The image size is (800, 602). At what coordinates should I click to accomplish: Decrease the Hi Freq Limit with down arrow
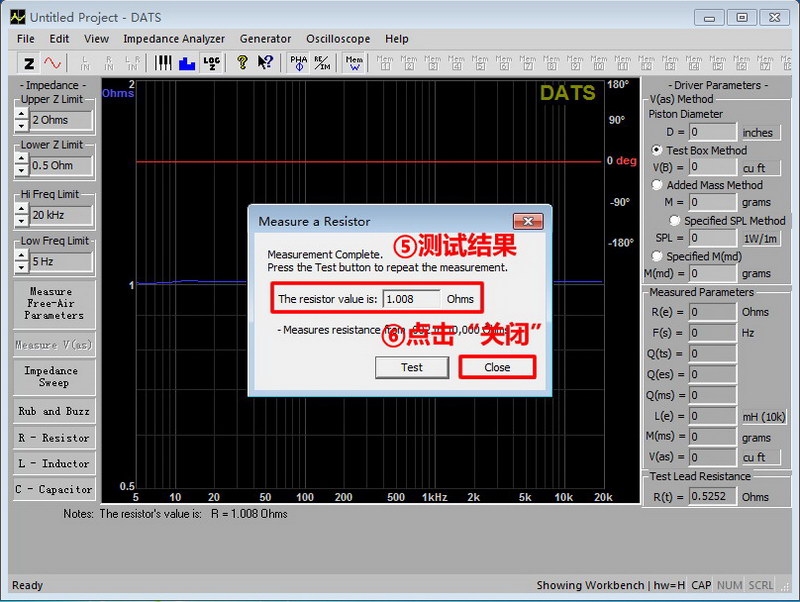[21, 221]
